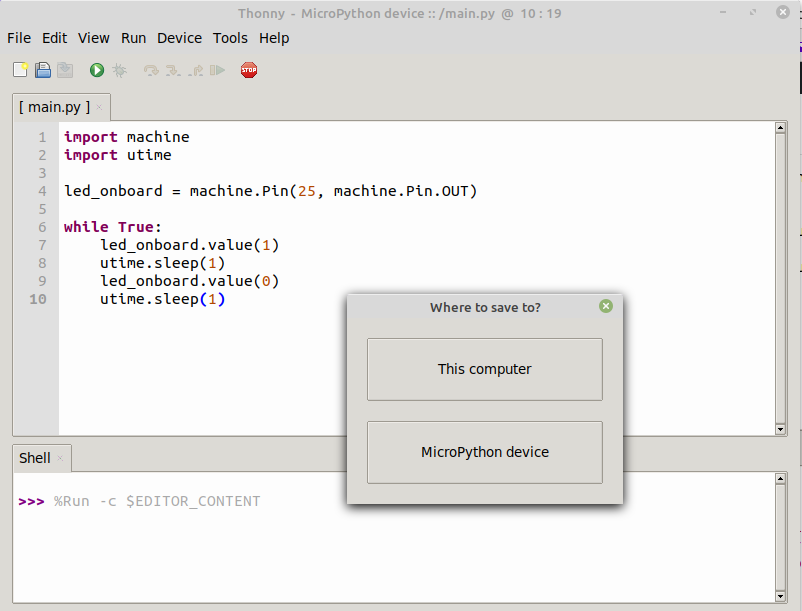Open the Run menu
The height and width of the screenshot is (611, 802).
click(x=133, y=38)
